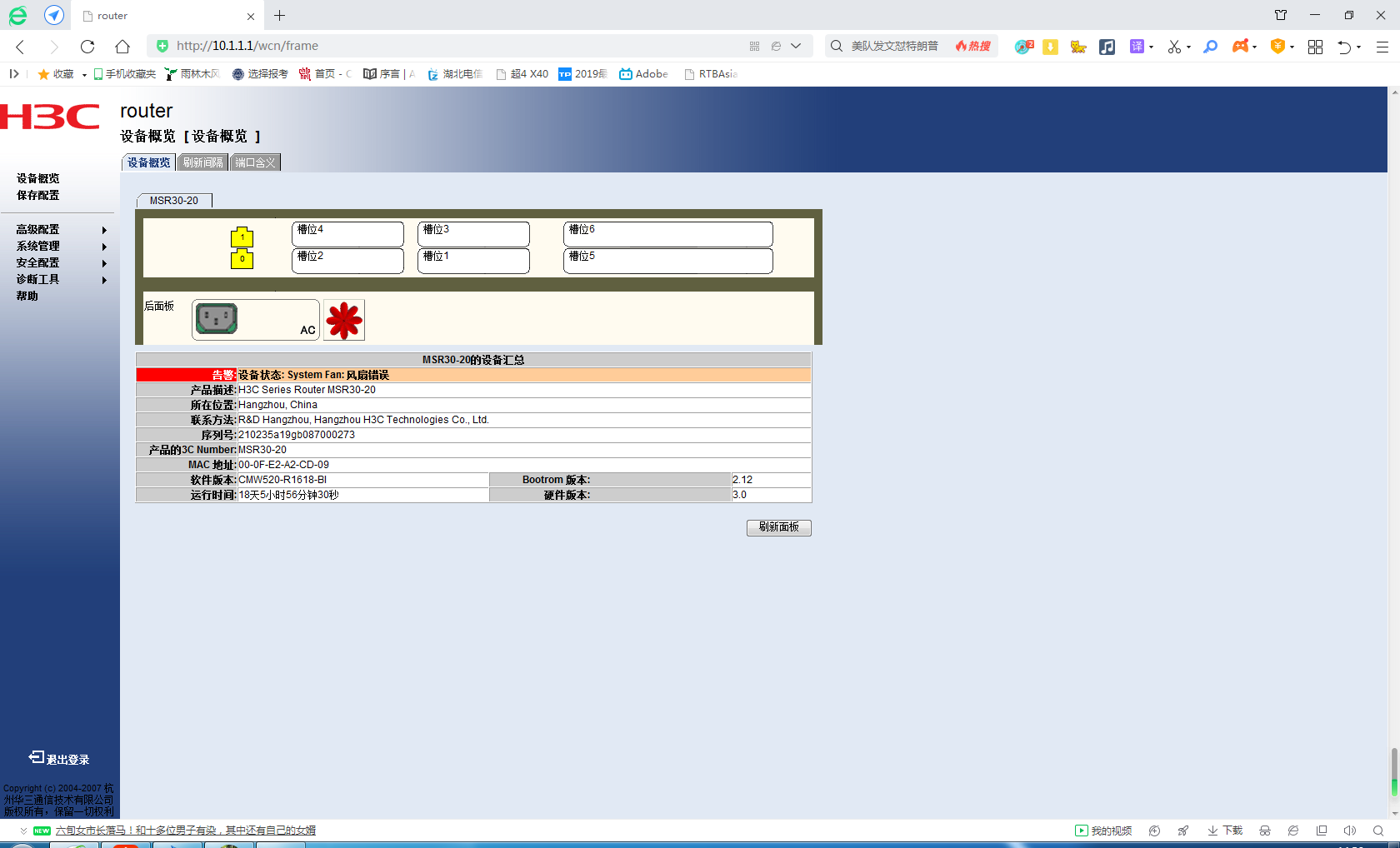The width and height of the screenshot is (1400, 848).
Task: Open the address bar dropdown chevron
Action: click(x=796, y=47)
